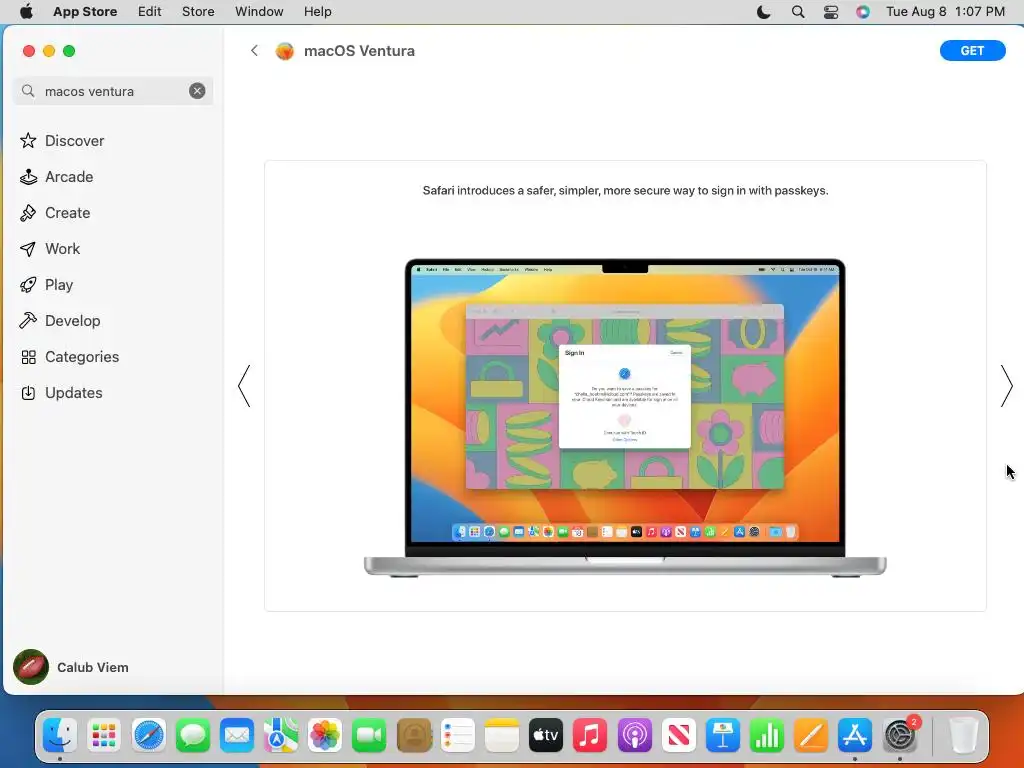
Task: Click the date and time in menu bar
Action: 945,12
